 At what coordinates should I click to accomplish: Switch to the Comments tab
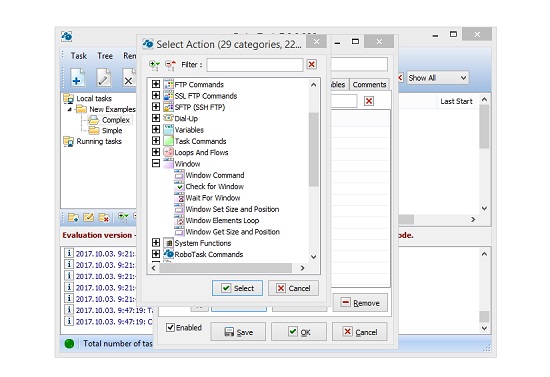click(369, 85)
